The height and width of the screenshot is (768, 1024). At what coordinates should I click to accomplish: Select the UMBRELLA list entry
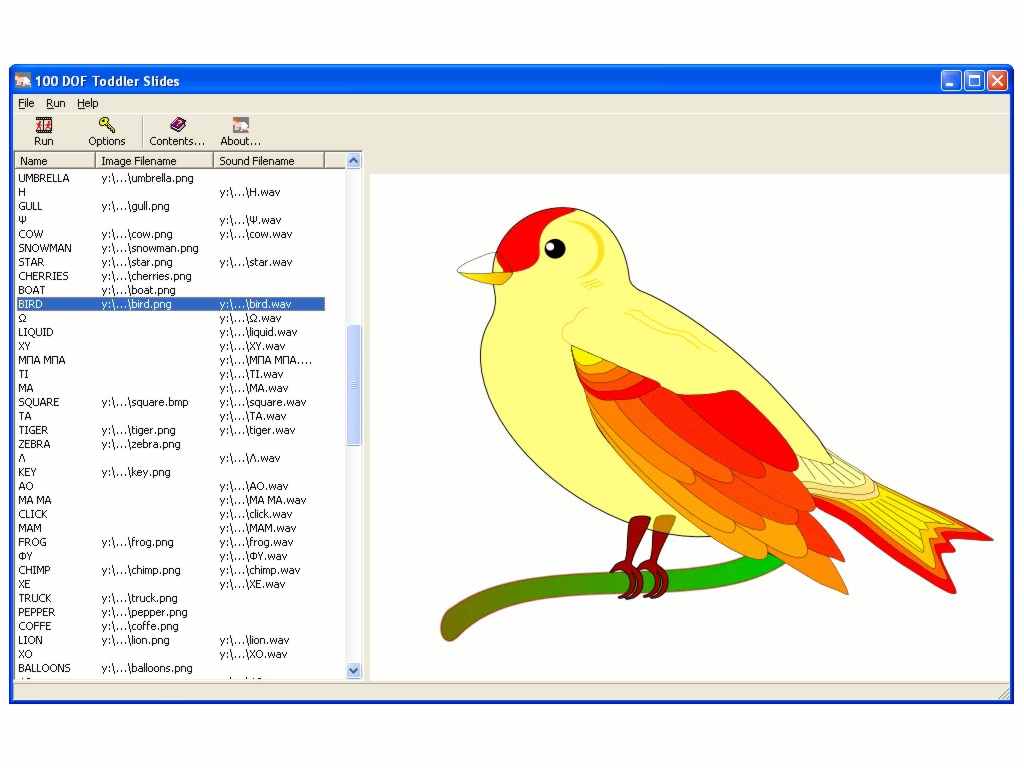click(170, 178)
